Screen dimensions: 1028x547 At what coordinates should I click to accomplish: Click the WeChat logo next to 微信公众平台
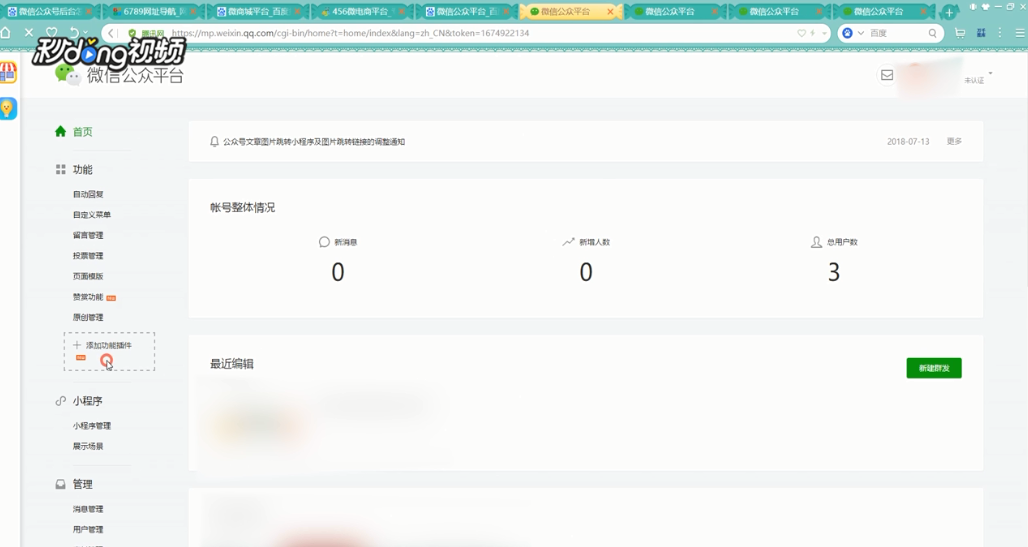click(68, 75)
